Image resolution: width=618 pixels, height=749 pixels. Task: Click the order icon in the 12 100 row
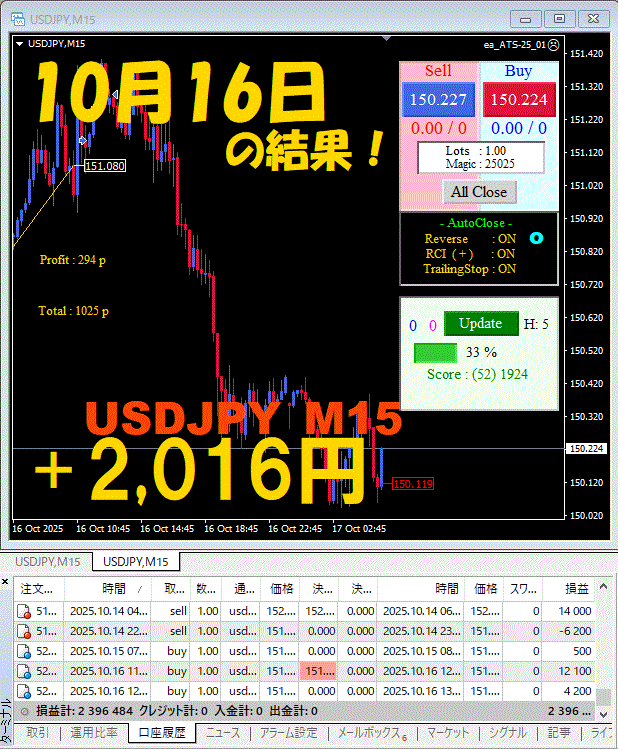pyautogui.click(x=24, y=672)
